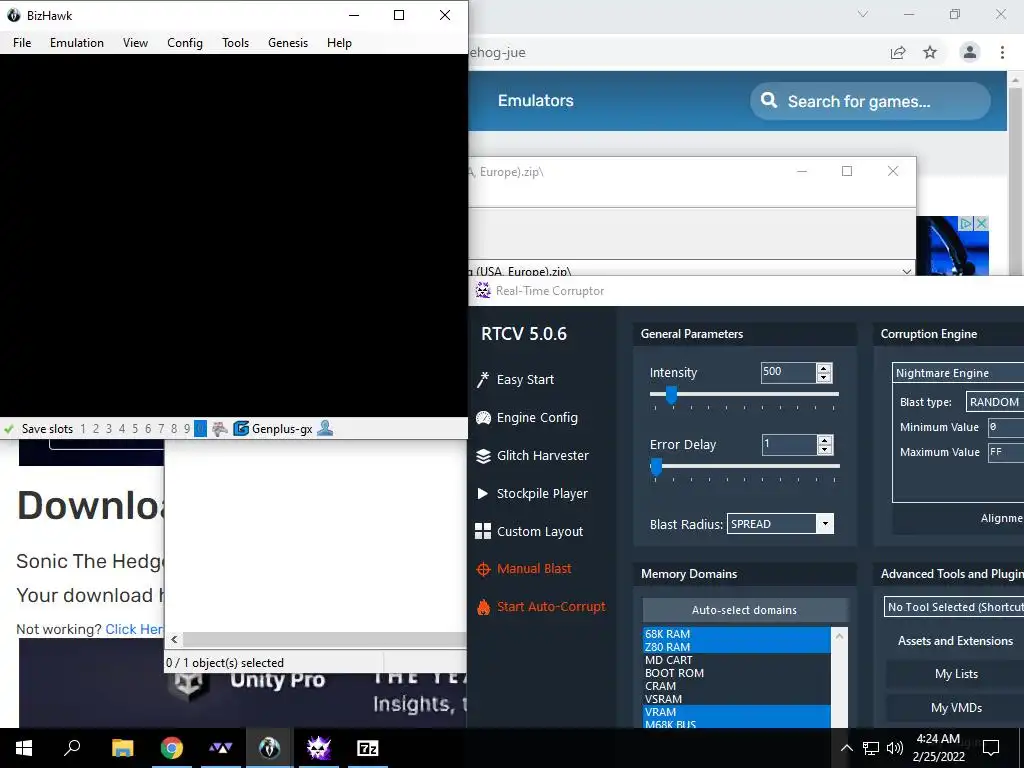
Task: Click the Error Delay value field
Action: (x=789, y=445)
